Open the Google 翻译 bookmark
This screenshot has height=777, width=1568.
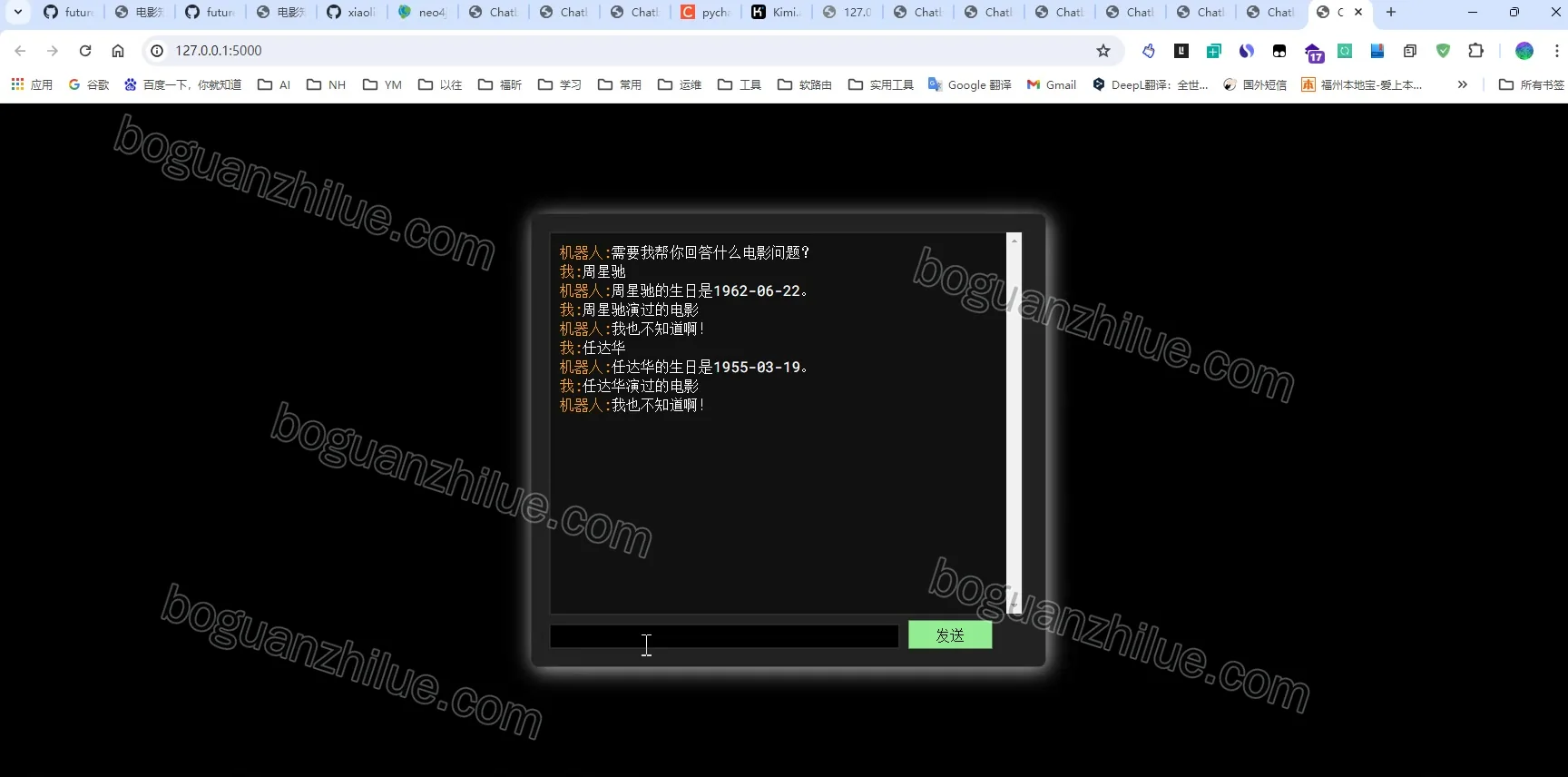pos(969,84)
